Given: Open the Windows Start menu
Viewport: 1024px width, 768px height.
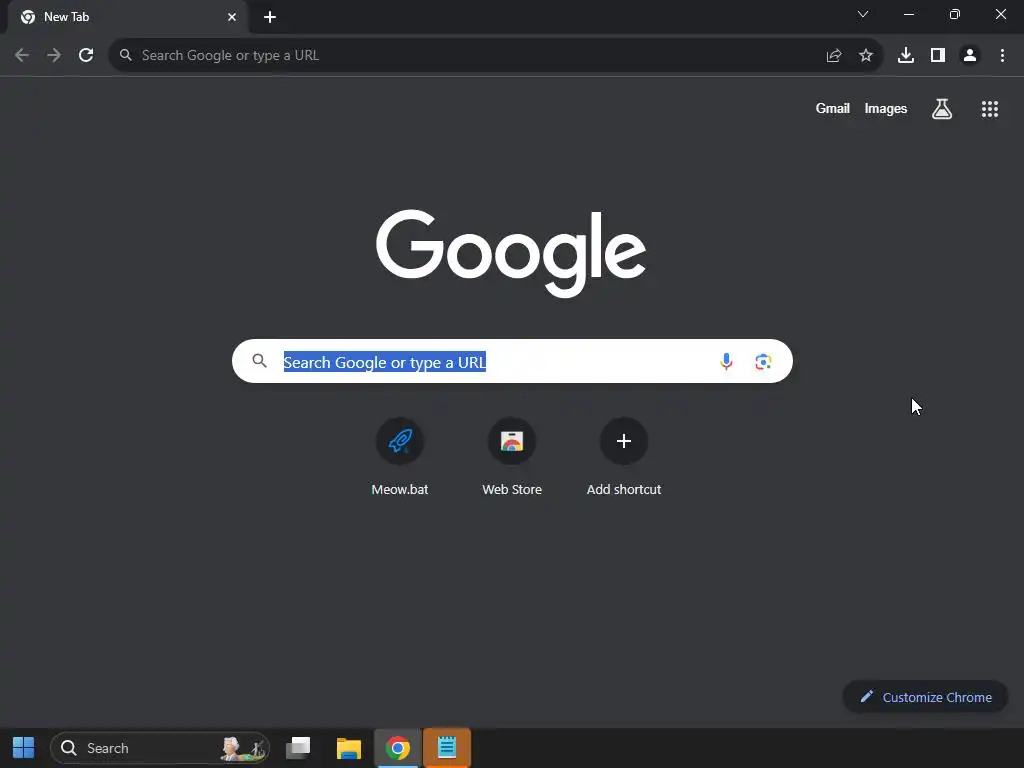Looking at the screenshot, I should (24, 748).
